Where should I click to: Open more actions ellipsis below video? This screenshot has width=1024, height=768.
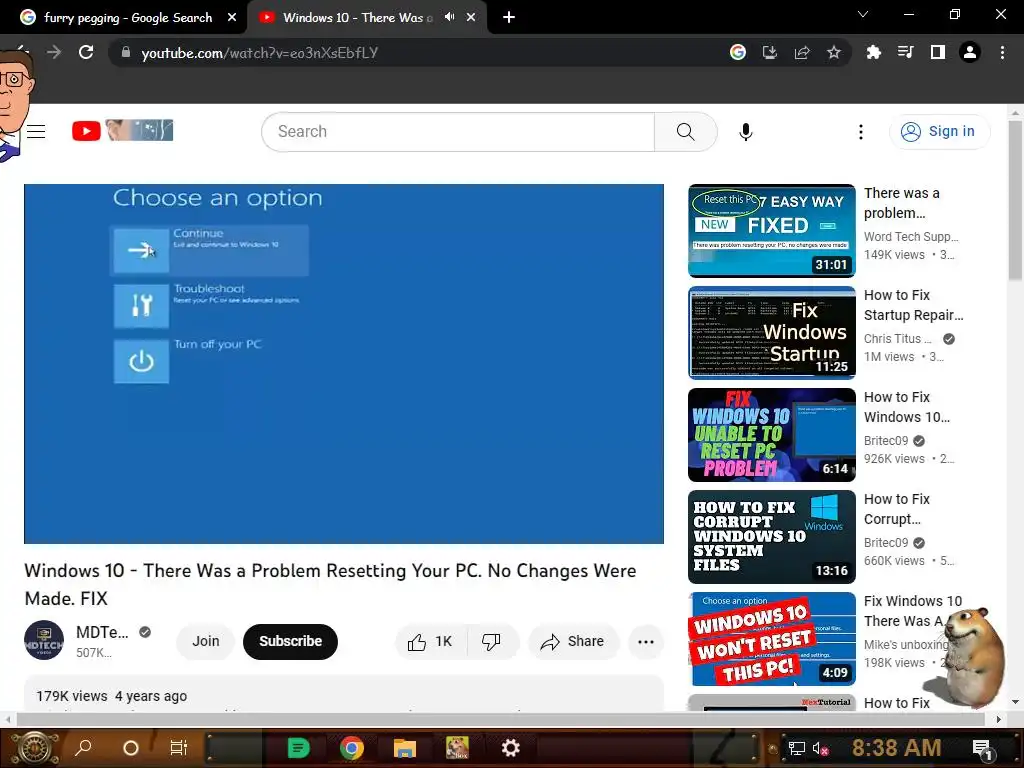coord(646,642)
